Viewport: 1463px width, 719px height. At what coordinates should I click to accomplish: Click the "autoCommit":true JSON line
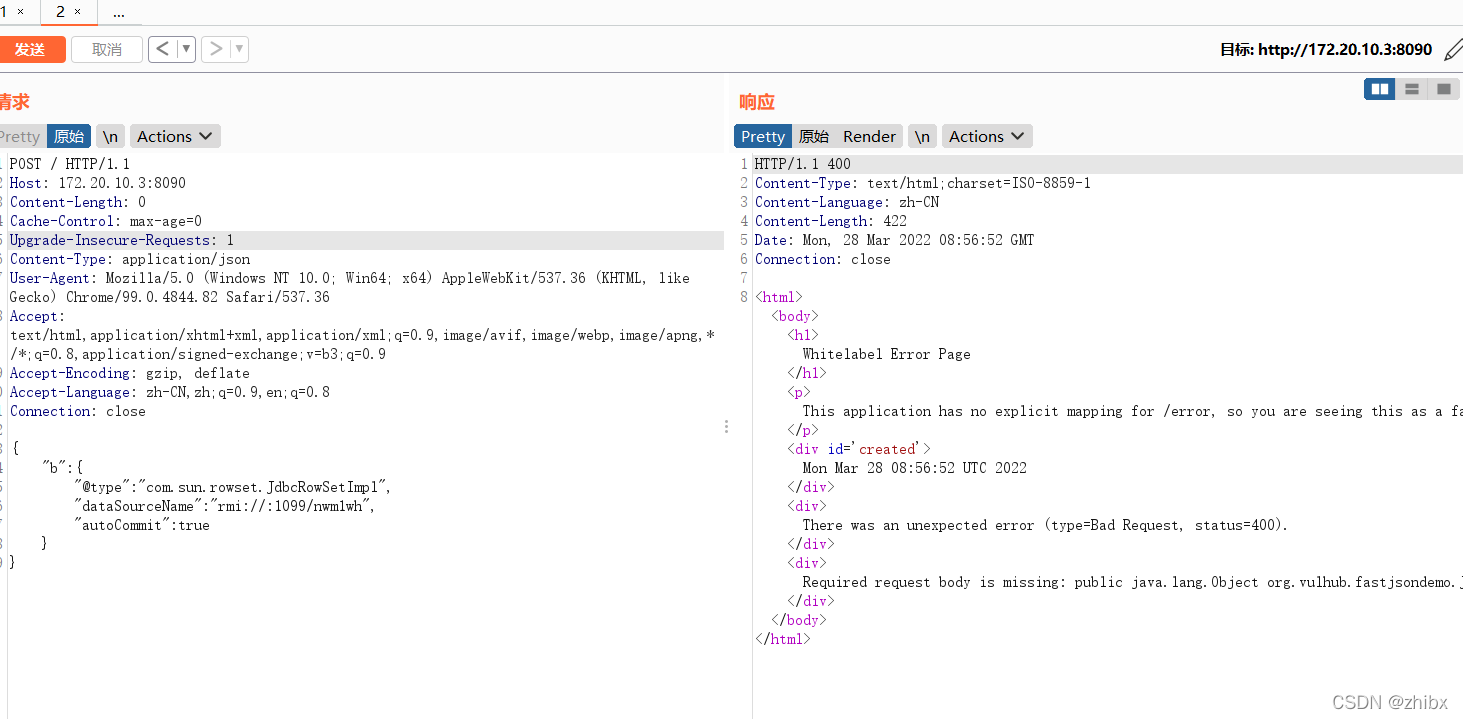142,525
